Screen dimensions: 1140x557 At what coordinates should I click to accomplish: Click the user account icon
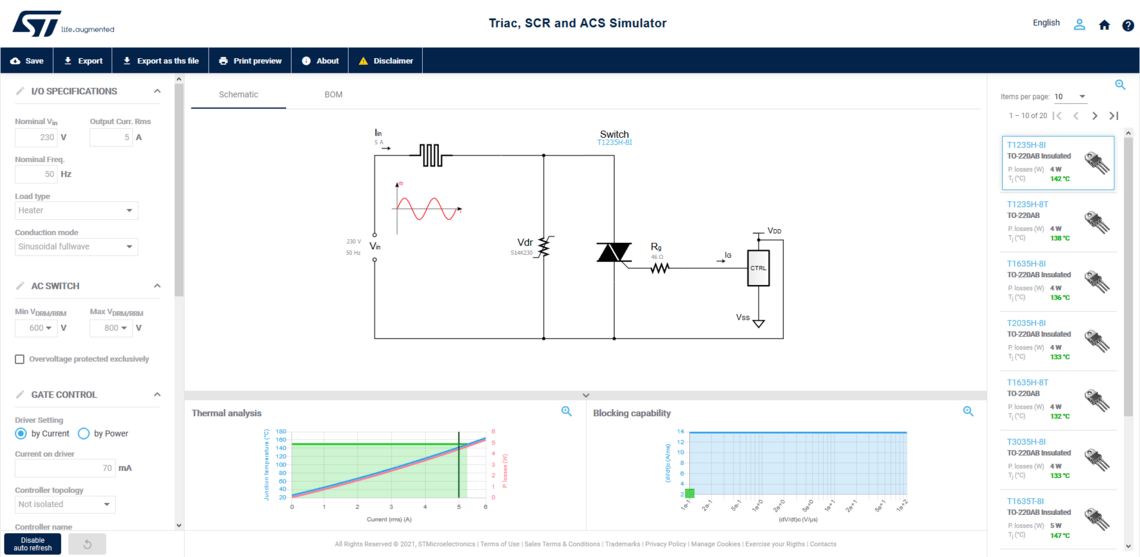pyautogui.click(x=1080, y=24)
